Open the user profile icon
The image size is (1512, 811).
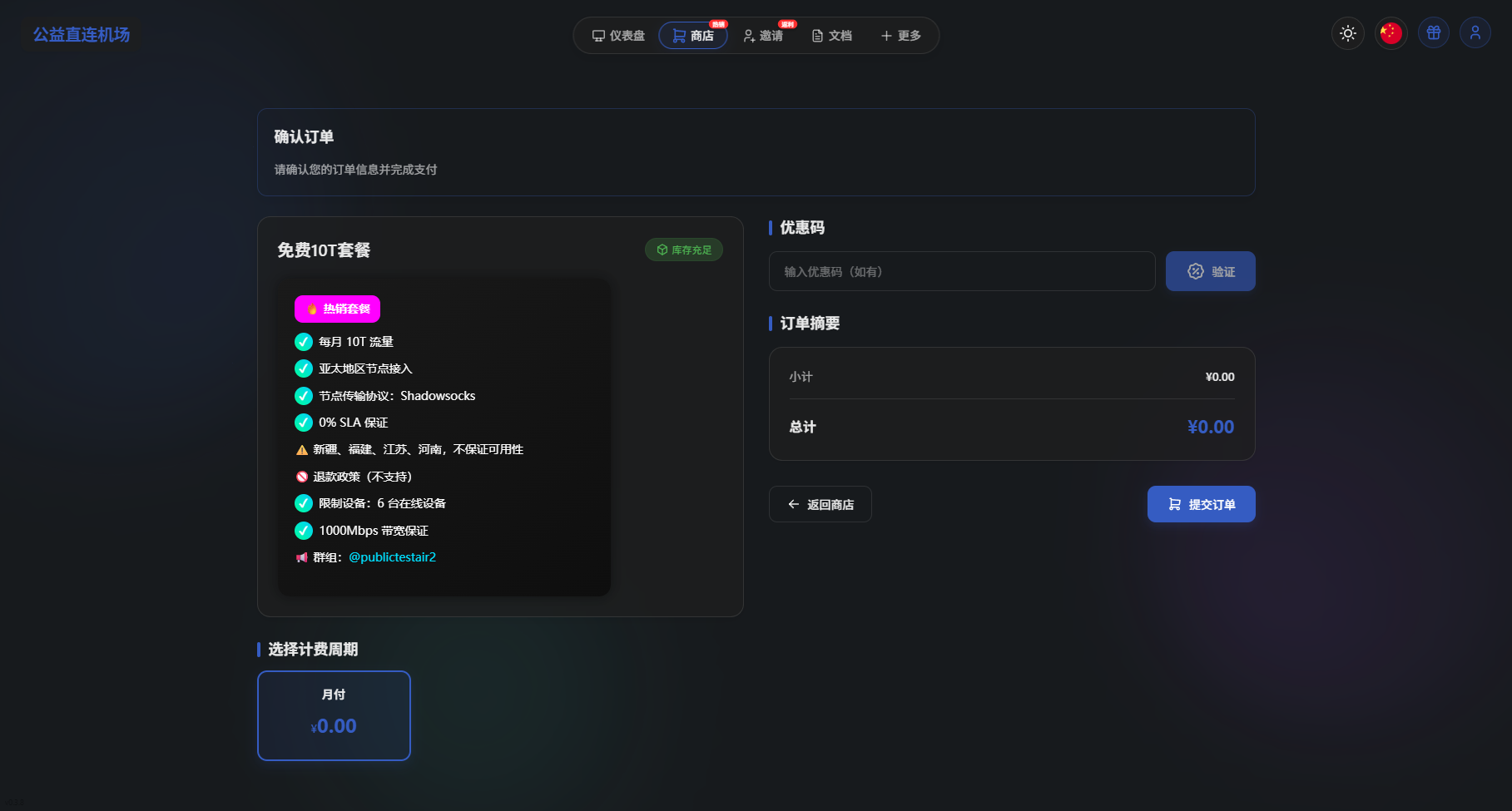(x=1475, y=32)
